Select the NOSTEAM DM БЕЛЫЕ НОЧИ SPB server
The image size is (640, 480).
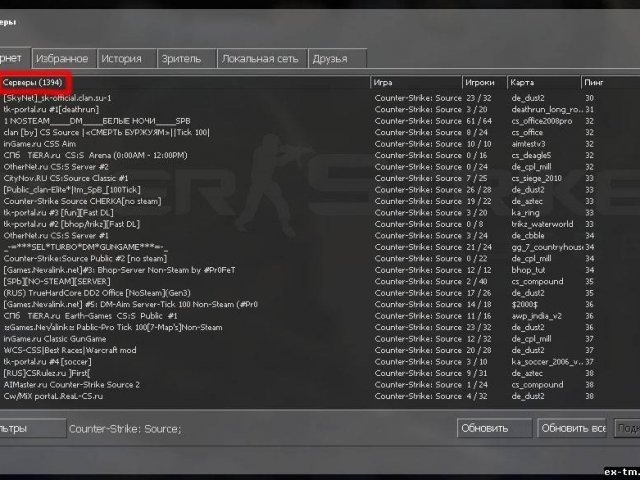[x=320, y=121]
